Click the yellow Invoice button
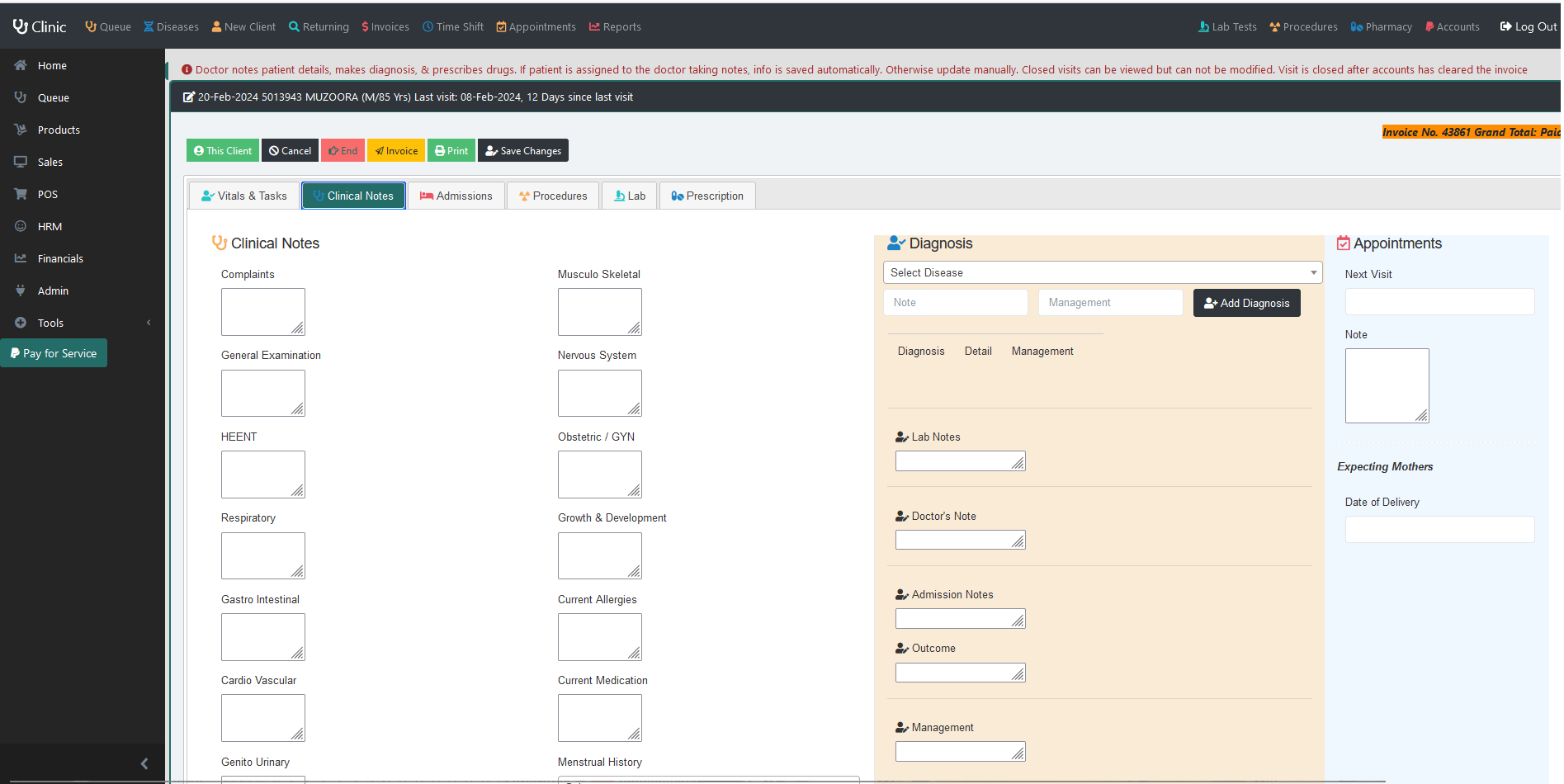Screen dimensions: 1564x784 coord(396,151)
